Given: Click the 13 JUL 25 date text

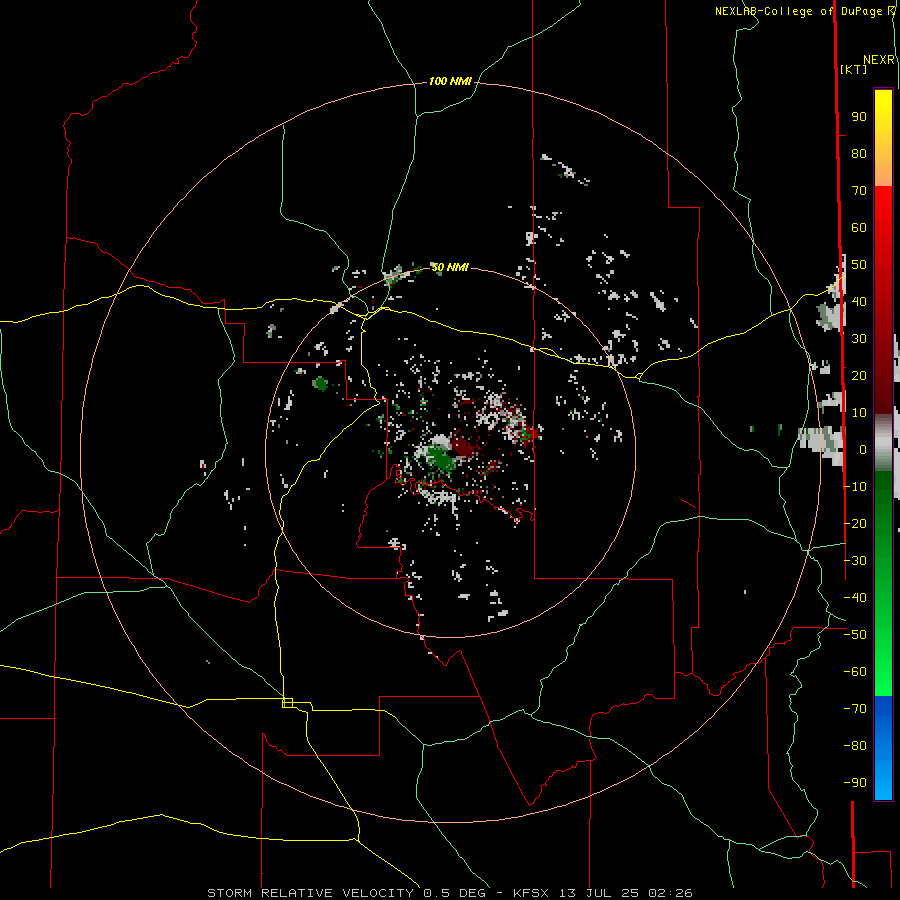Looking at the screenshot, I should 599,893.
